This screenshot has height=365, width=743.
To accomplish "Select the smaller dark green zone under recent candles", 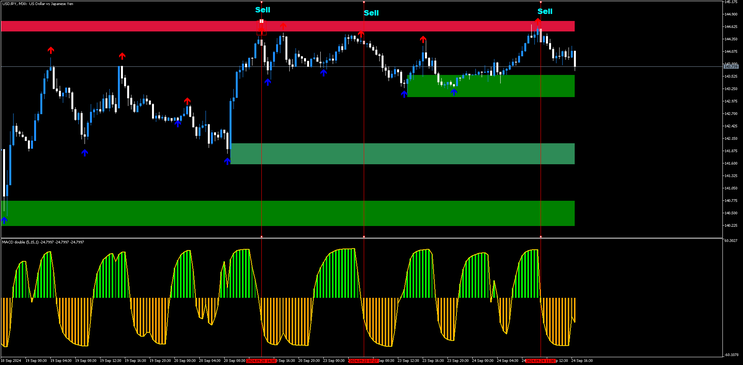I will [x=491, y=86].
